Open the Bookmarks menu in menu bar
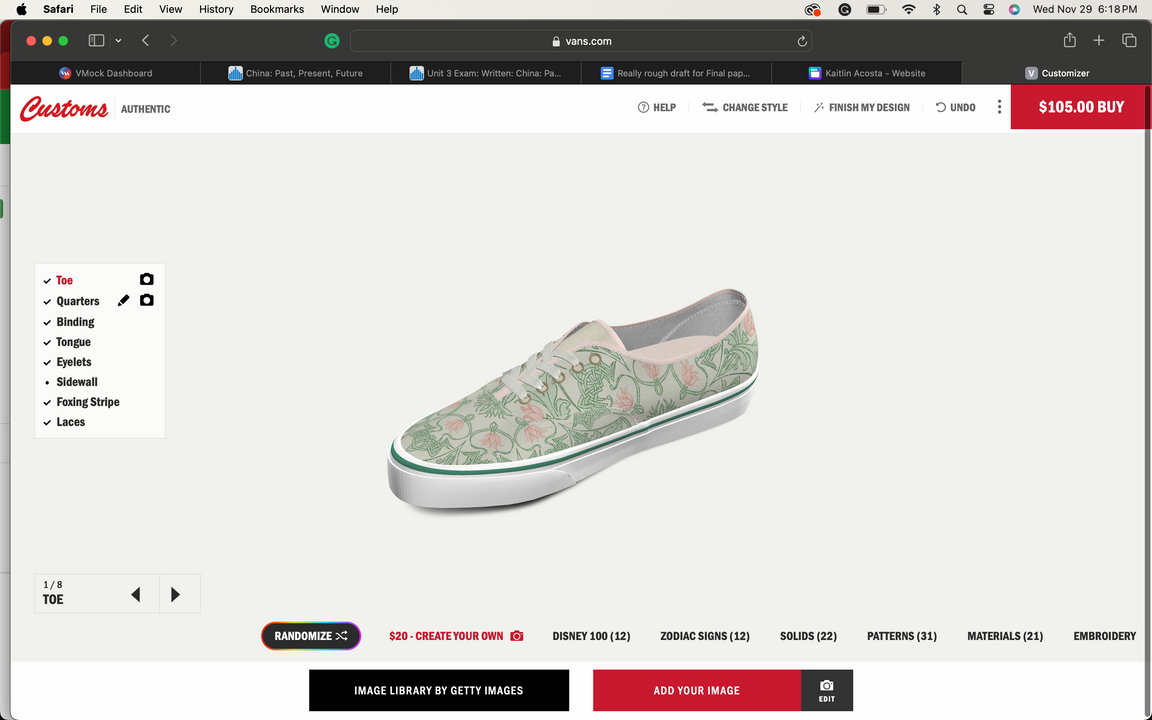1152x720 pixels. pos(277,9)
